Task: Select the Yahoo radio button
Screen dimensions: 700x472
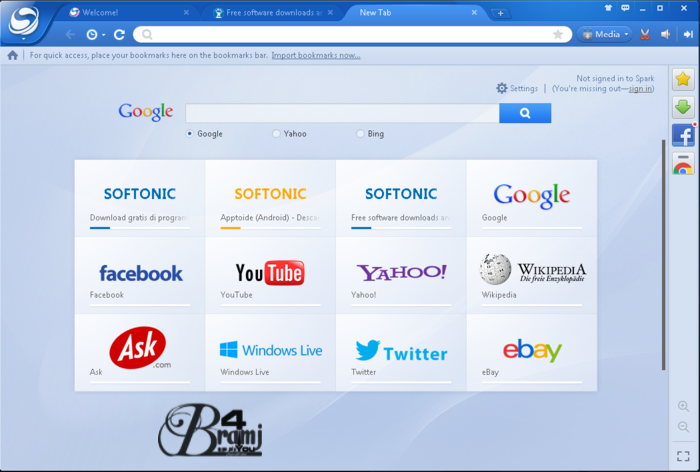Action: pyautogui.click(x=276, y=134)
